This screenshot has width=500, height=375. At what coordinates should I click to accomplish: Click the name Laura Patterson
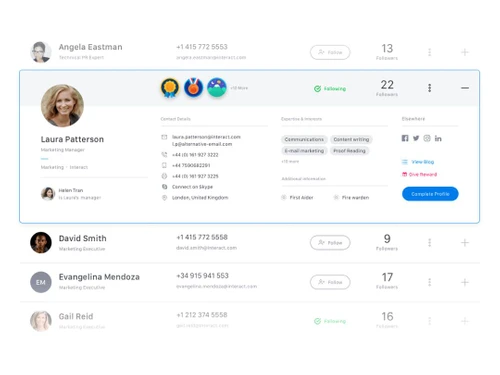click(x=72, y=139)
